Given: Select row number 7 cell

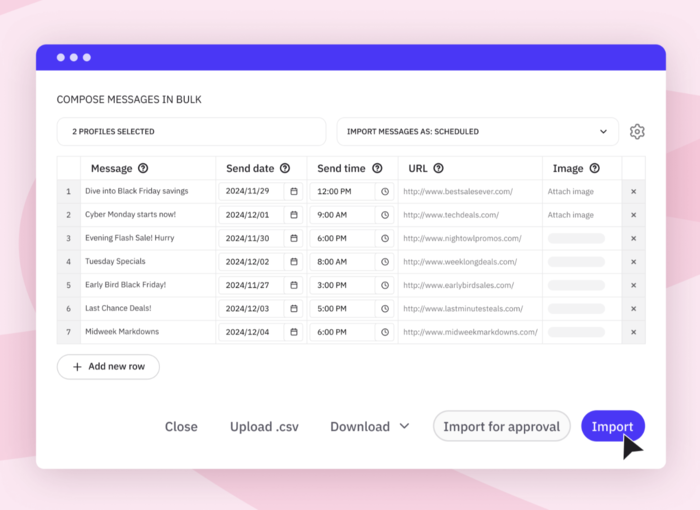Looking at the screenshot, I should point(68,332).
